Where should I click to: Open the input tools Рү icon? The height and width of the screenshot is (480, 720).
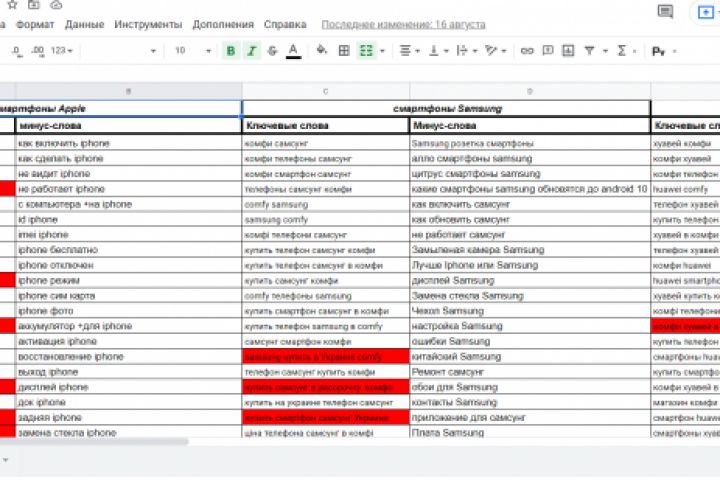tap(658, 51)
